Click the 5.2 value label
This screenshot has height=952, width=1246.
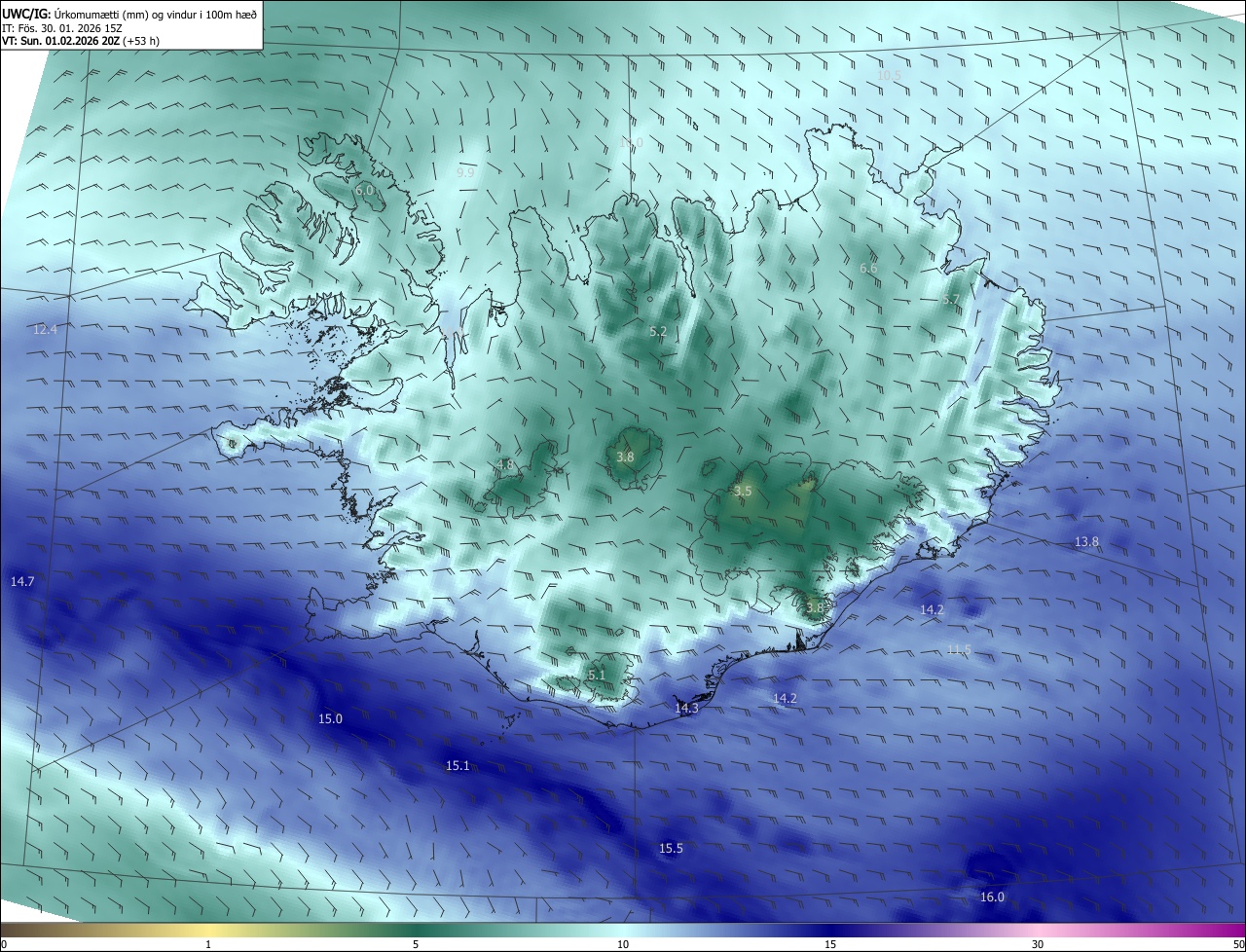coord(658,331)
